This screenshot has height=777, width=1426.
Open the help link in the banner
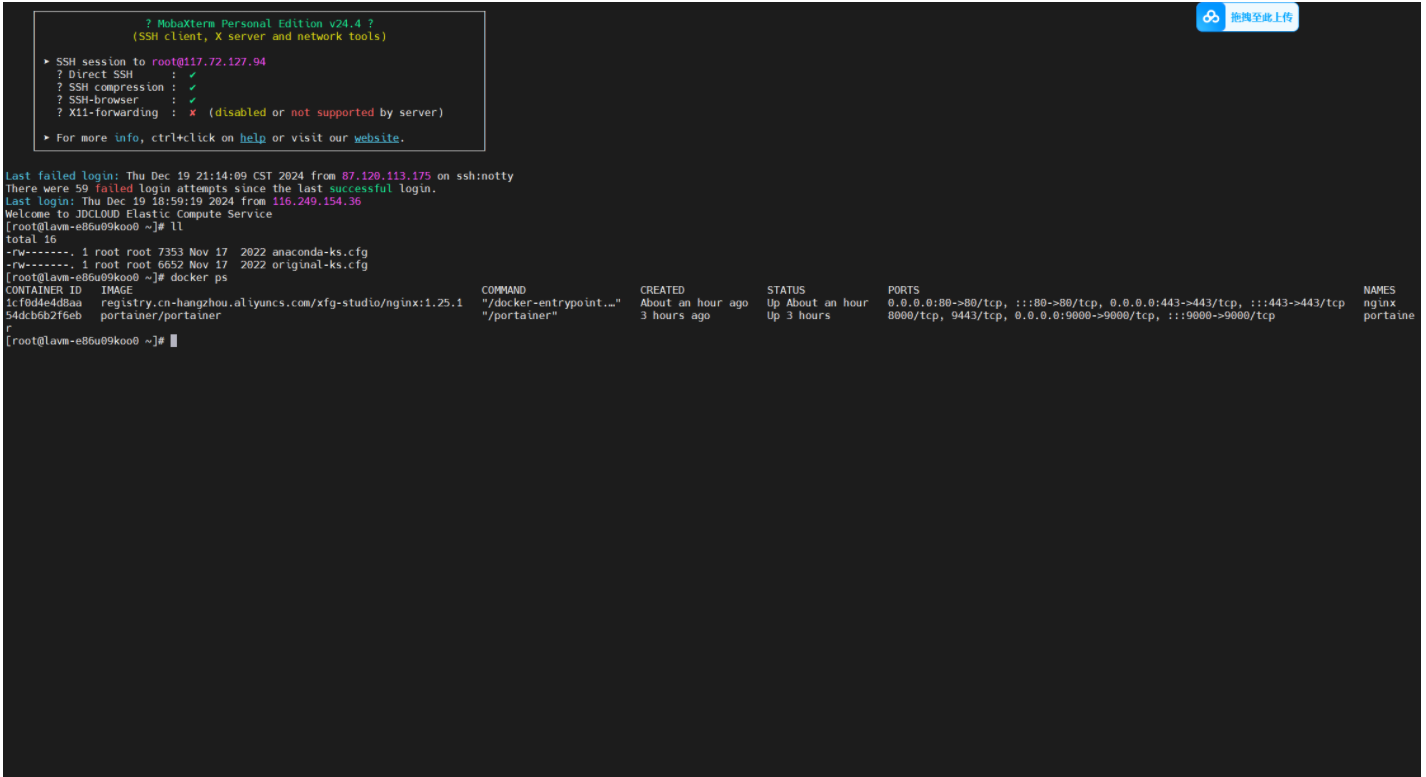tap(253, 138)
